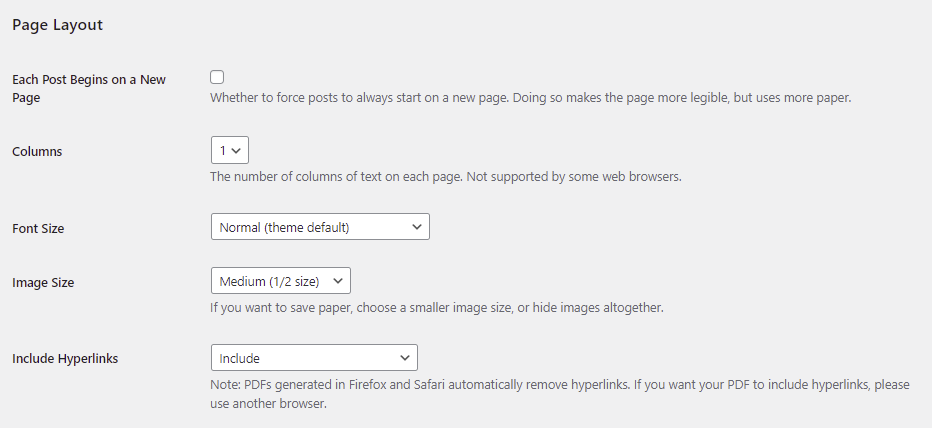
Task: Open the Include Hyperlinks dropdown
Action: (x=313, y=357)
